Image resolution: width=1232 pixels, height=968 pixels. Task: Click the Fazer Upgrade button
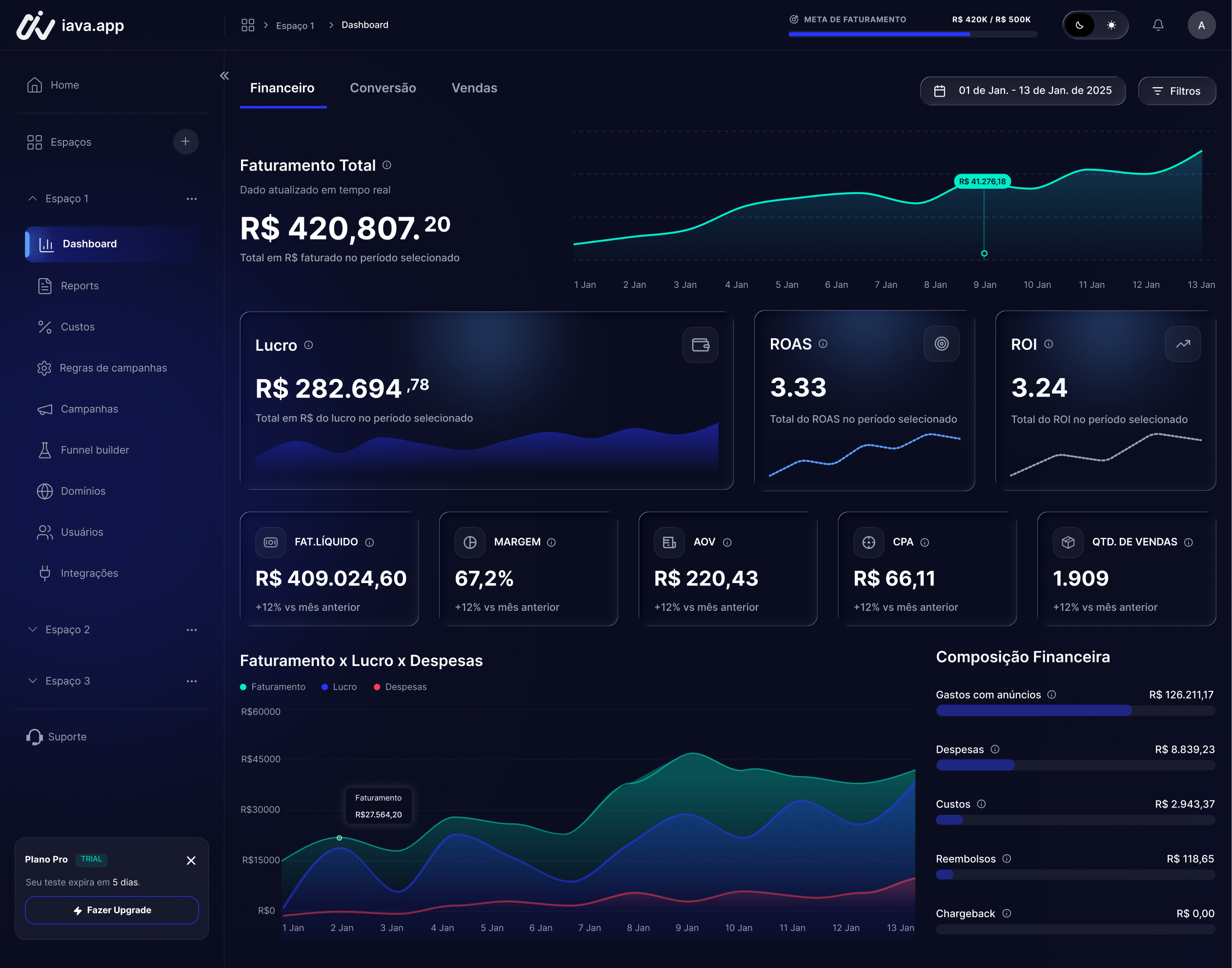coord(112,909)
